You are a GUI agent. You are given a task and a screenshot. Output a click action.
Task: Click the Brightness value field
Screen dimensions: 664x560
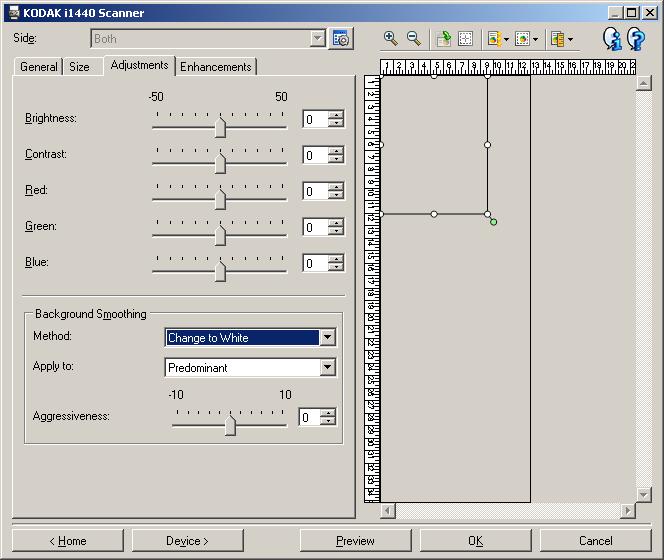pyautogui.click(x=315, y=119)
